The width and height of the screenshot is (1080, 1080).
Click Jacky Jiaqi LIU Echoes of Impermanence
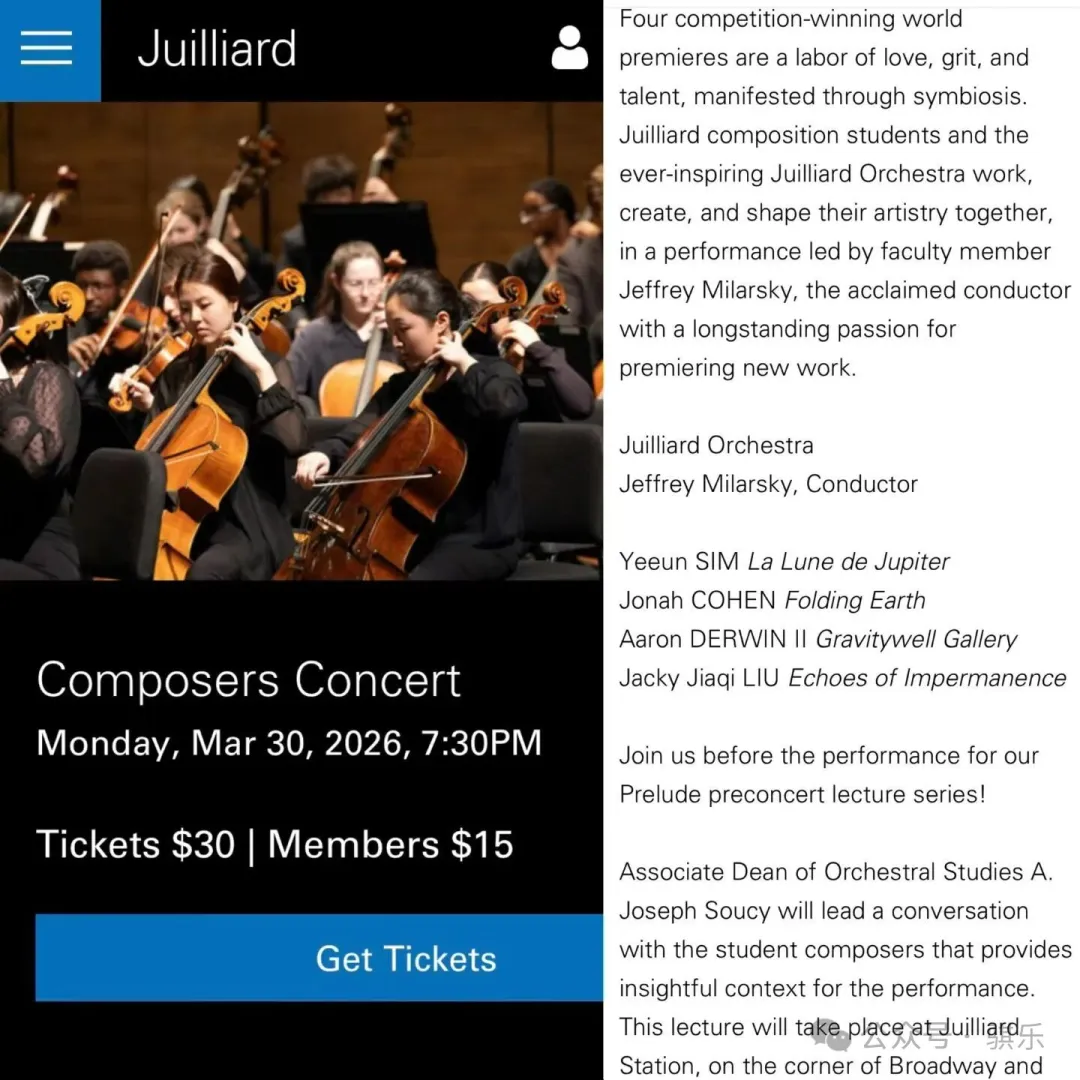click(x=842, y=678)
